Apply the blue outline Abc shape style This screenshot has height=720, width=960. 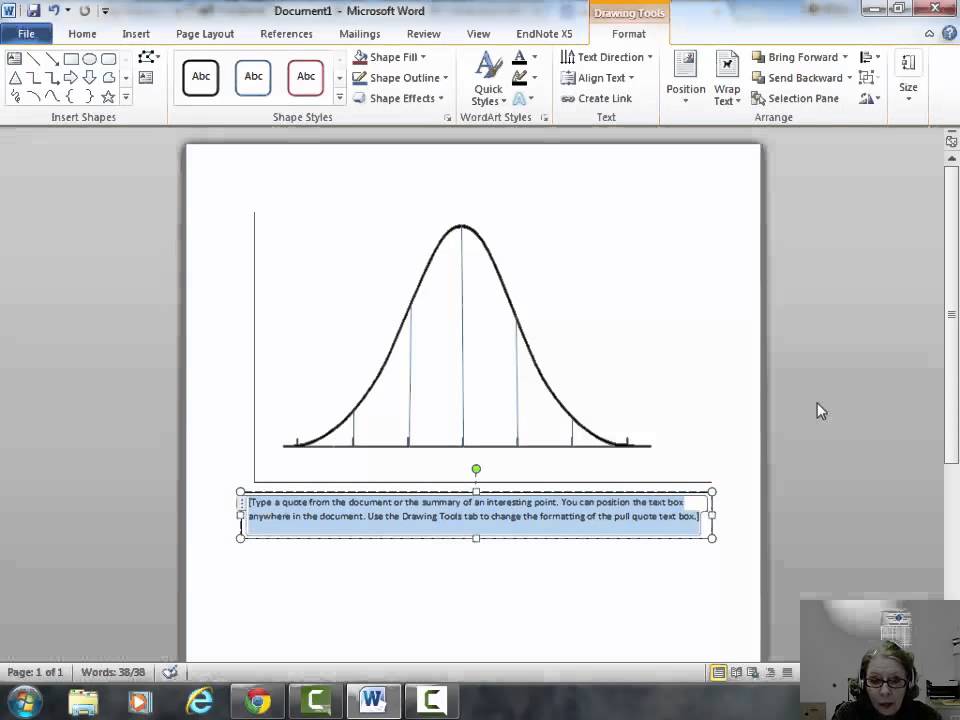pos(253,77)
